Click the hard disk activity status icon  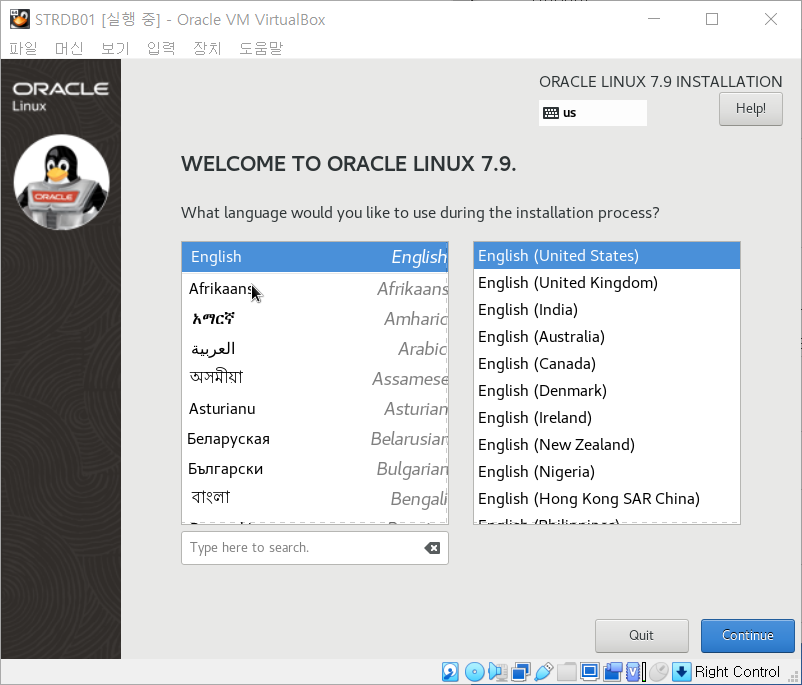pos(450,672)
